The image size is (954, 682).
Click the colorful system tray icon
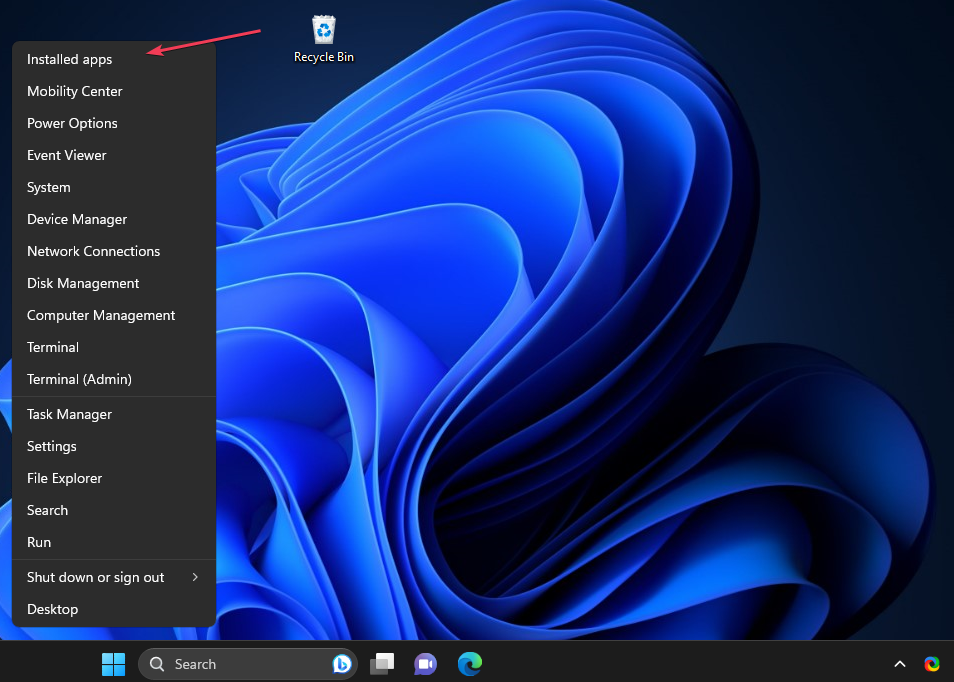tap(932, 664)
